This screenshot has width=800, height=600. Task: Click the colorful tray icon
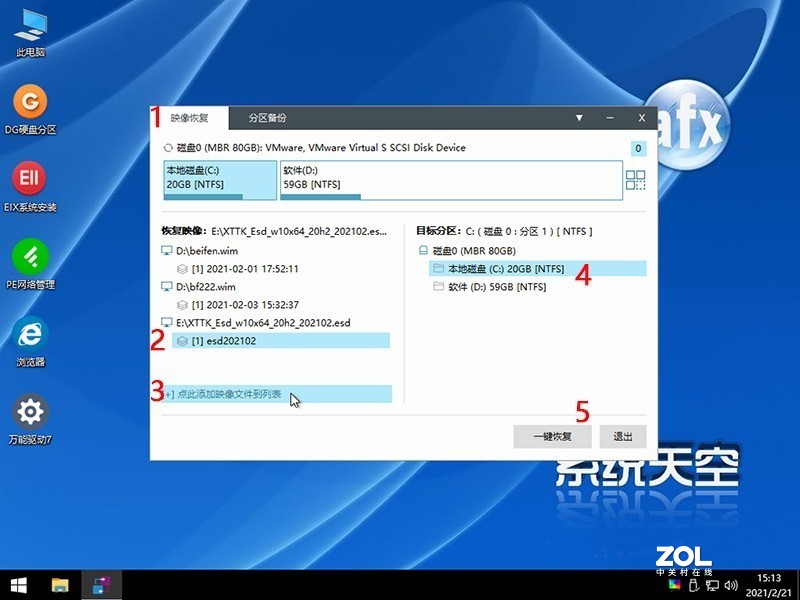pos(674,585)
